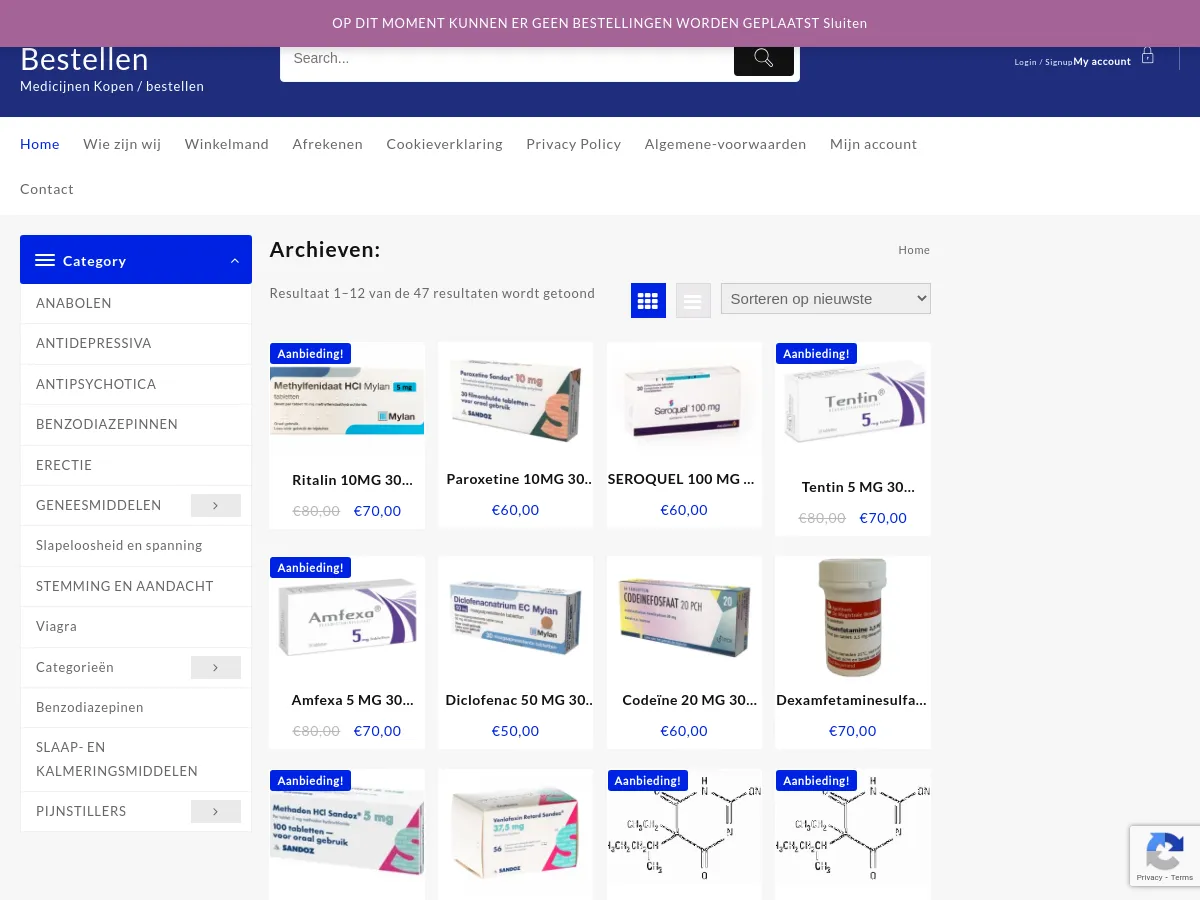Expand the GENEESMIDDELEN subcategory arrow

[216, 506]
